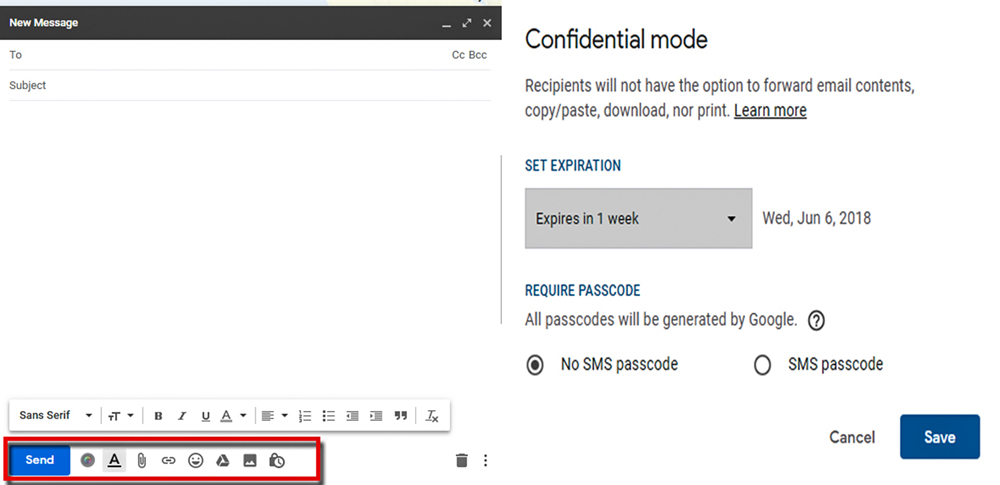Screen dimensions: 1000x485
Task: Toggle the formatting options A icon
Action: click(x=115, y=460)
